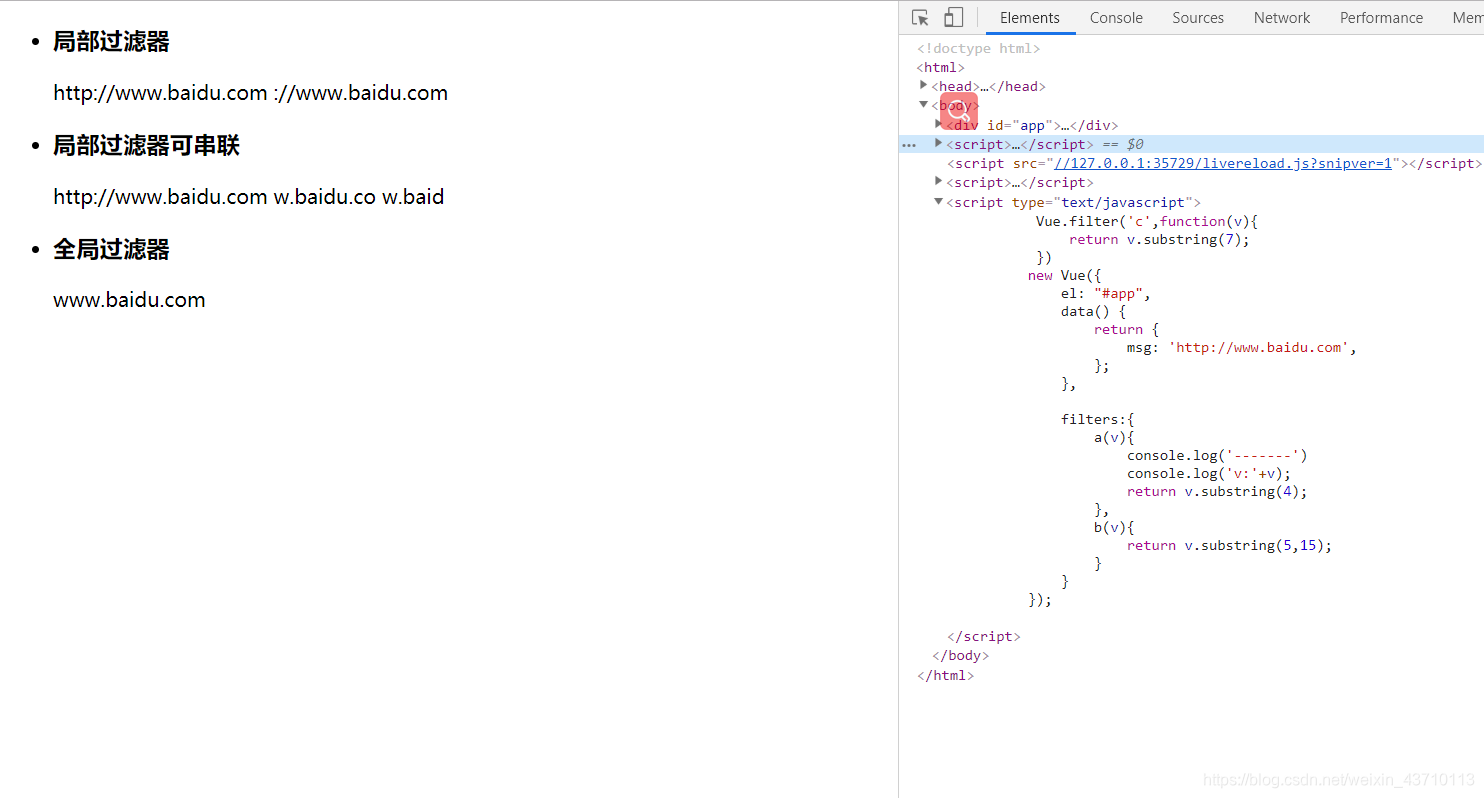Open the Elements tab

[x=1029, y=18]
